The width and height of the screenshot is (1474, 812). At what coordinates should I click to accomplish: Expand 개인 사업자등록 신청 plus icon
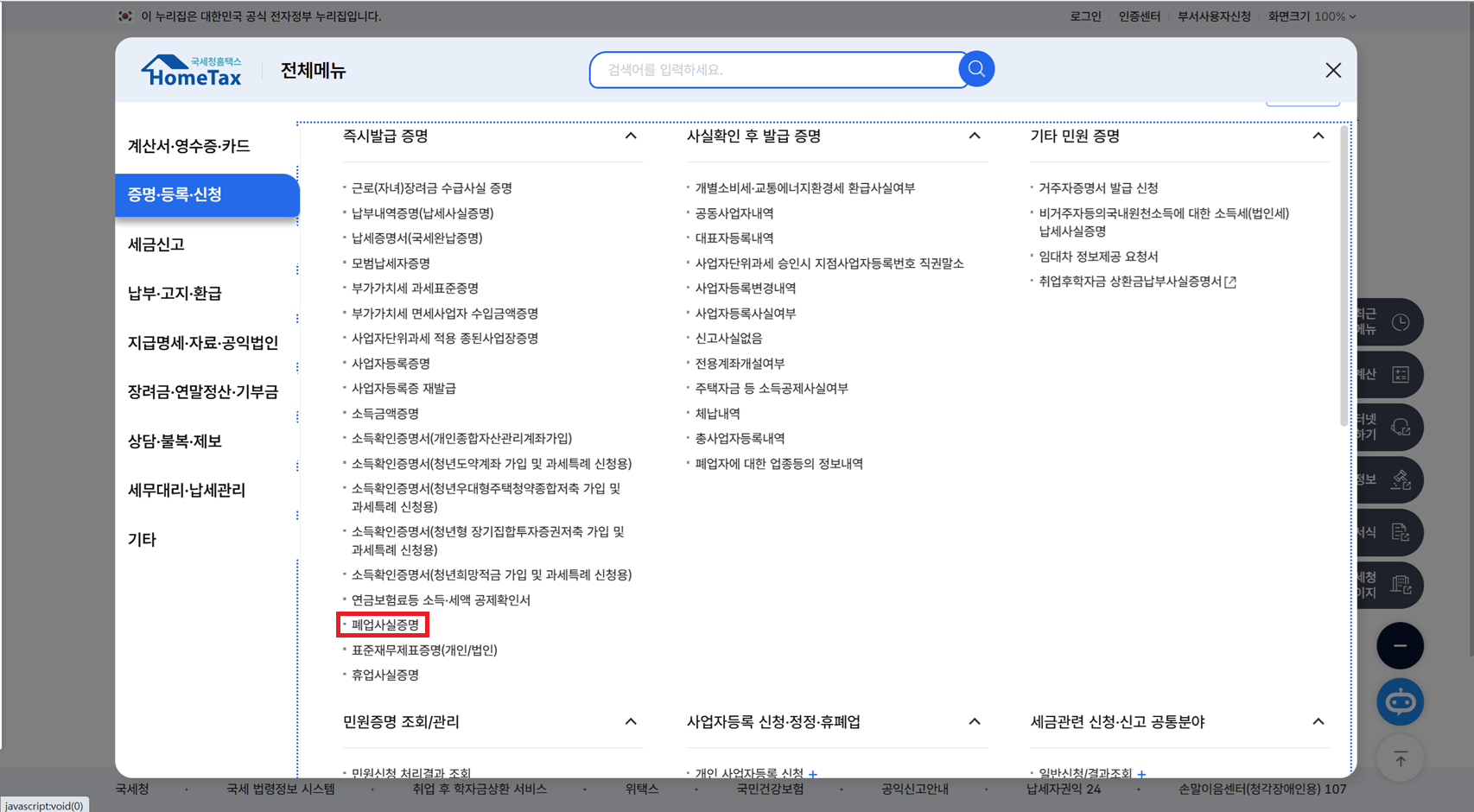[813, 773]
